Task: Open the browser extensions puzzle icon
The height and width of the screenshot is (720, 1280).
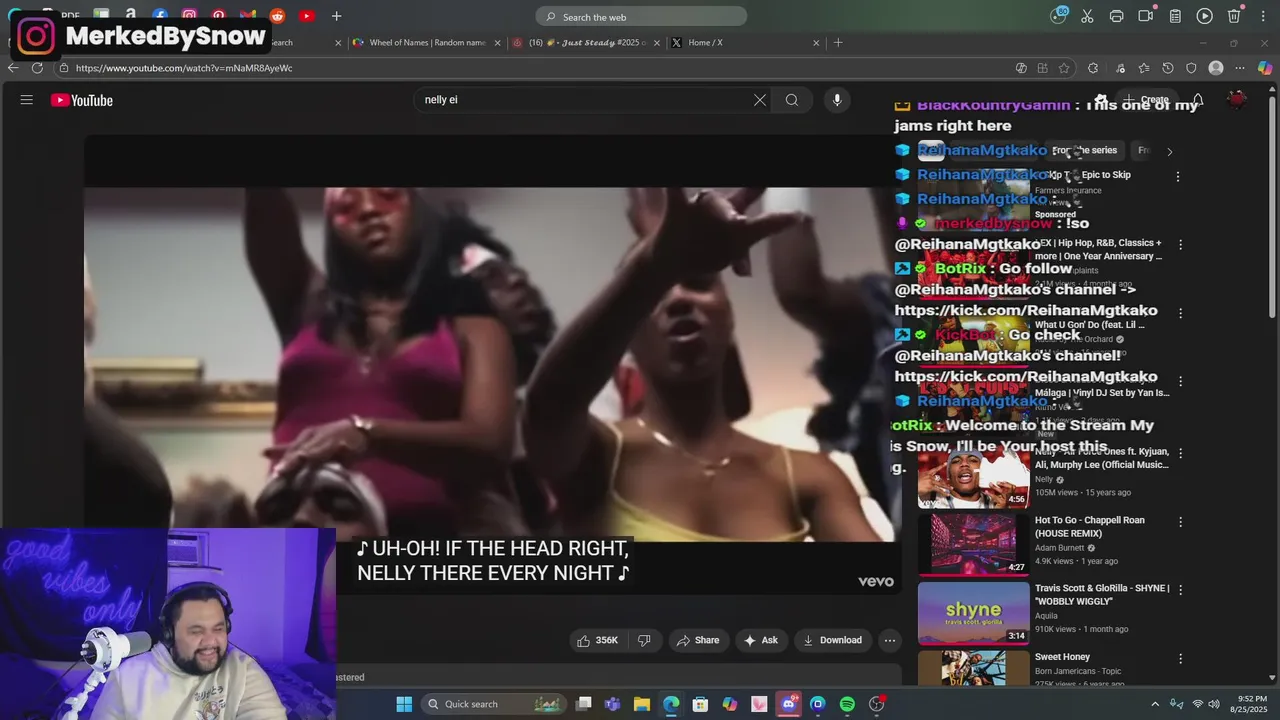Action: pos(1093,68)
